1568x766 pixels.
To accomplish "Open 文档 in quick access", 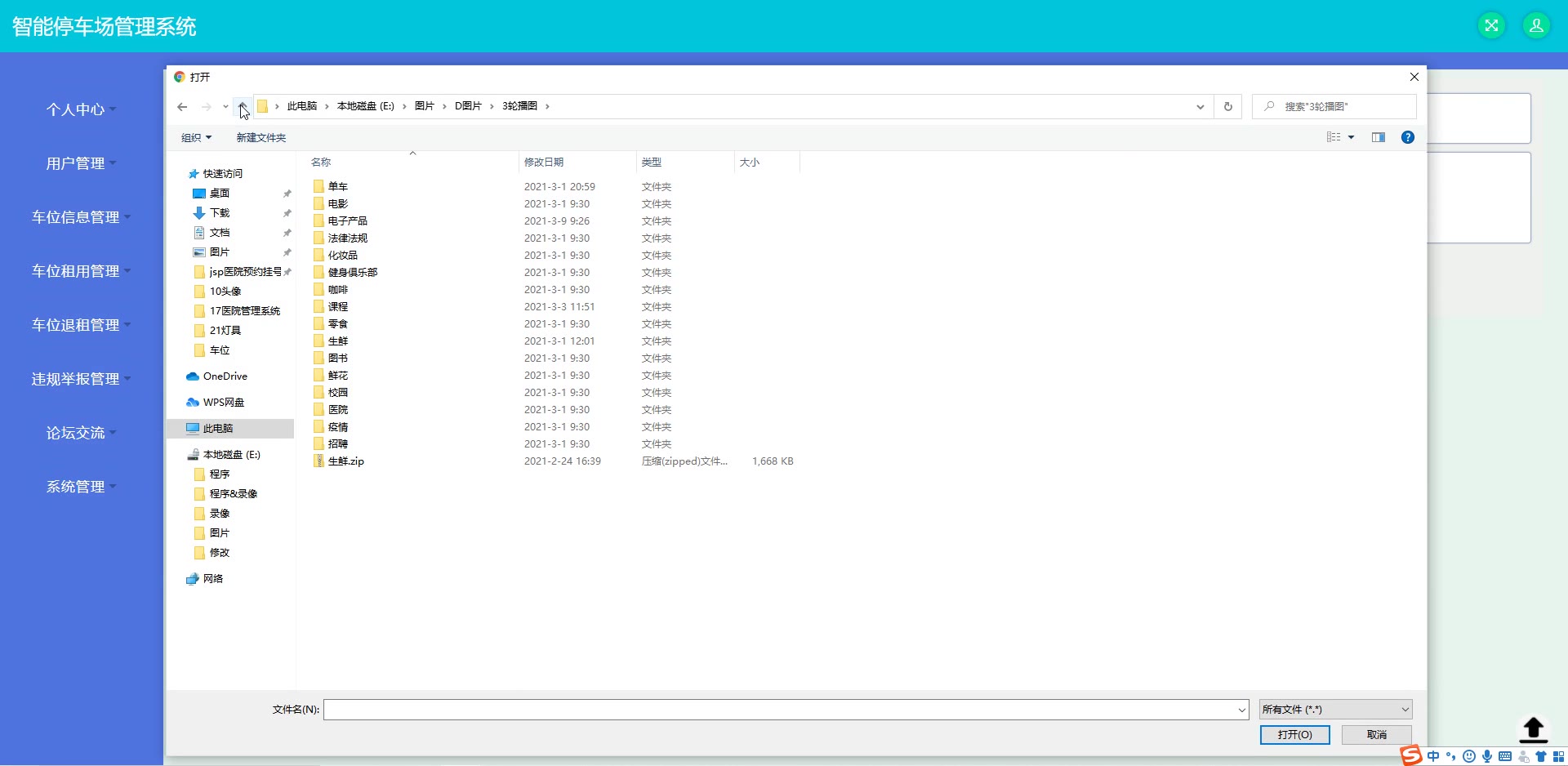I will [x=220, y=232].
